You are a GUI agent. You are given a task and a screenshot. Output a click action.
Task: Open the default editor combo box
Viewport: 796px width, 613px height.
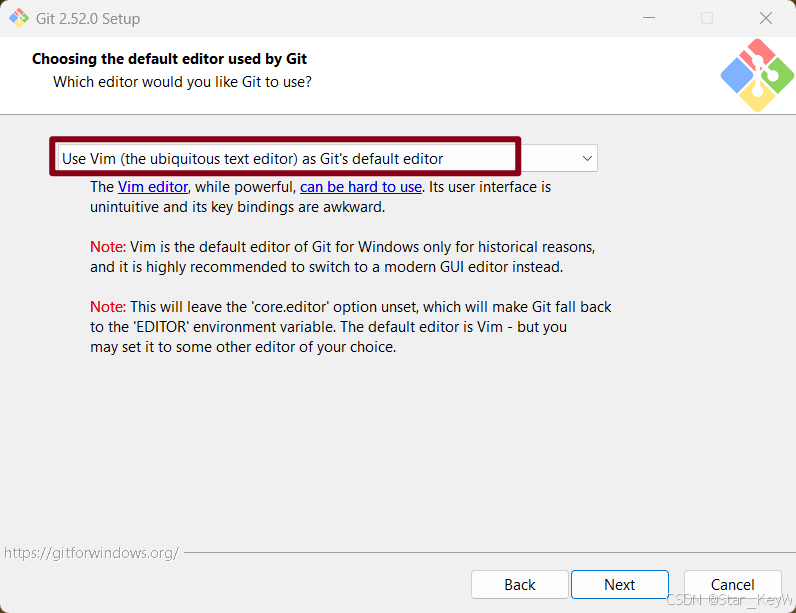point(327,158)
